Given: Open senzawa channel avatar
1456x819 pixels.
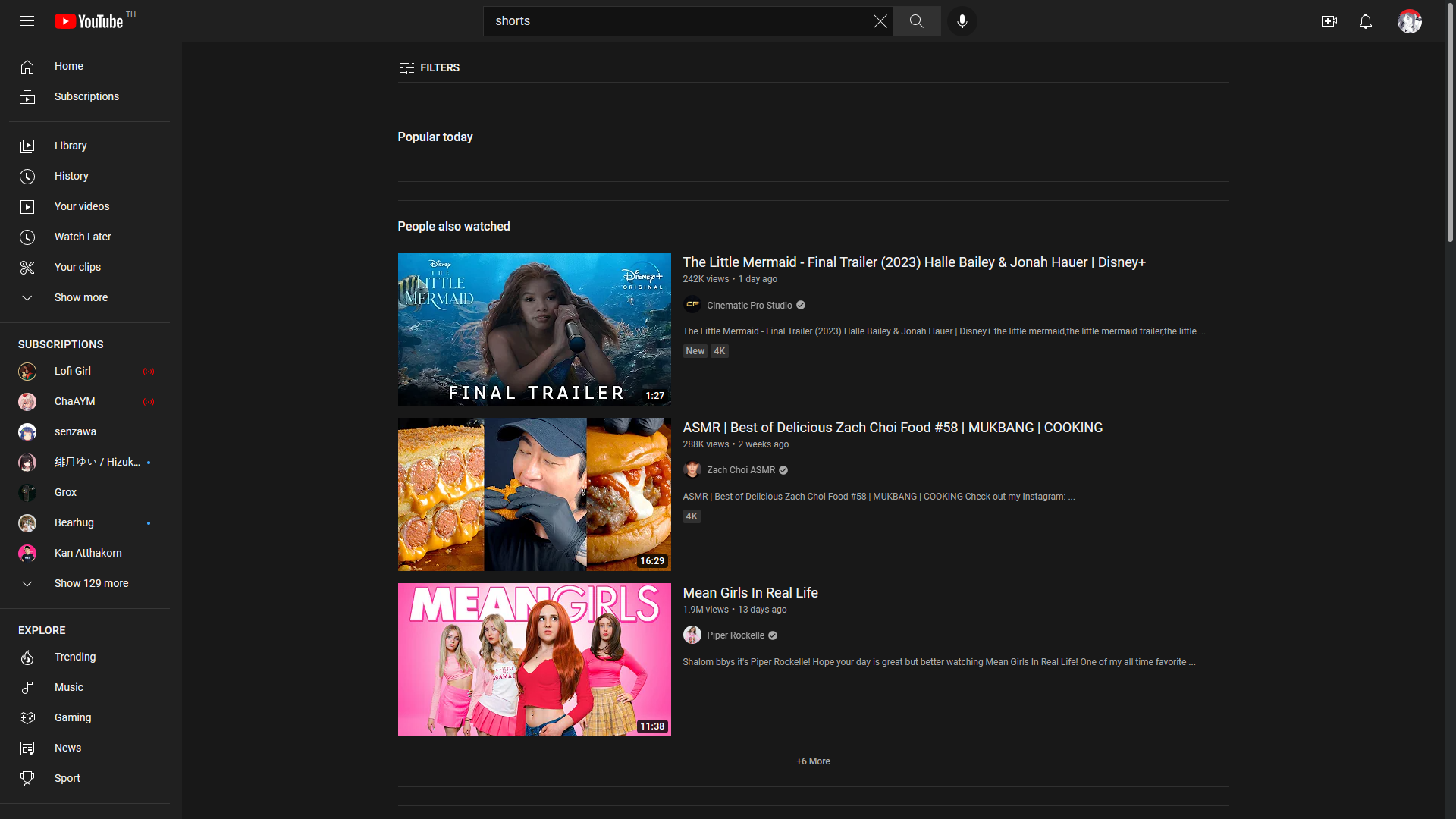Looking at the screenshot, I should click(27, 432).
